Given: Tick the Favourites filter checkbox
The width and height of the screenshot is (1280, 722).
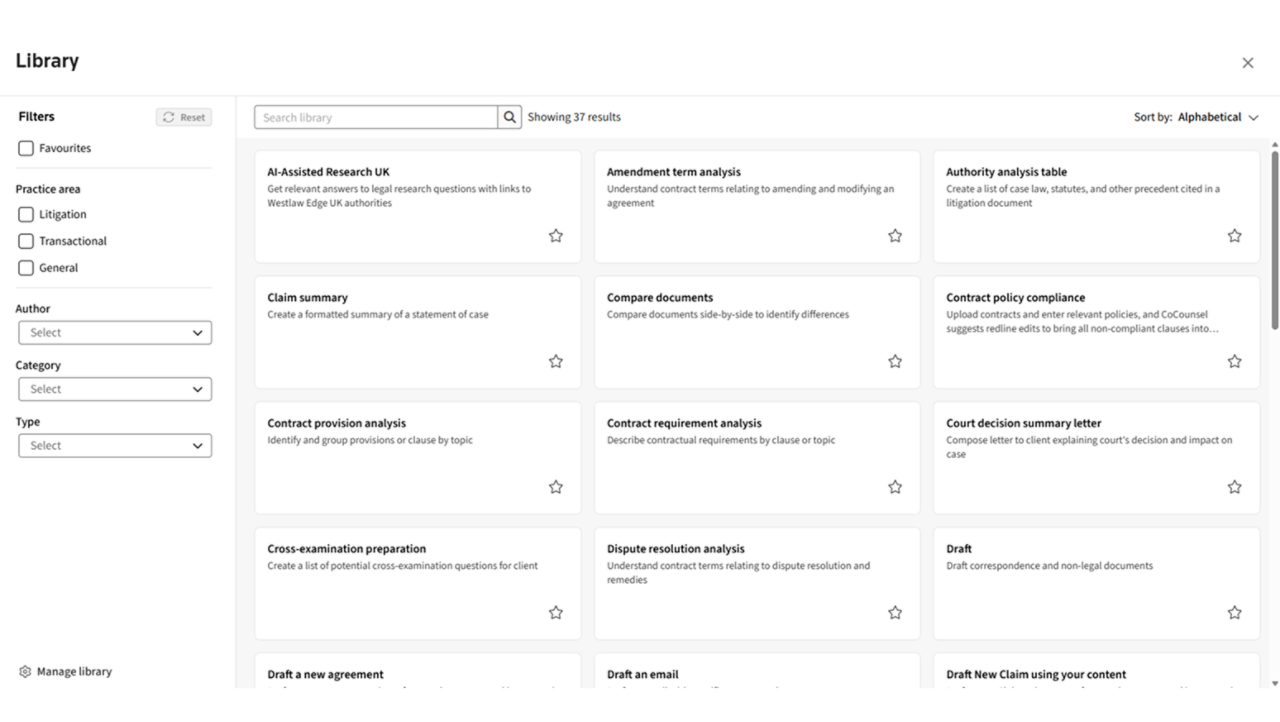Looking at the screenshot, I should (x=26, y=148).
